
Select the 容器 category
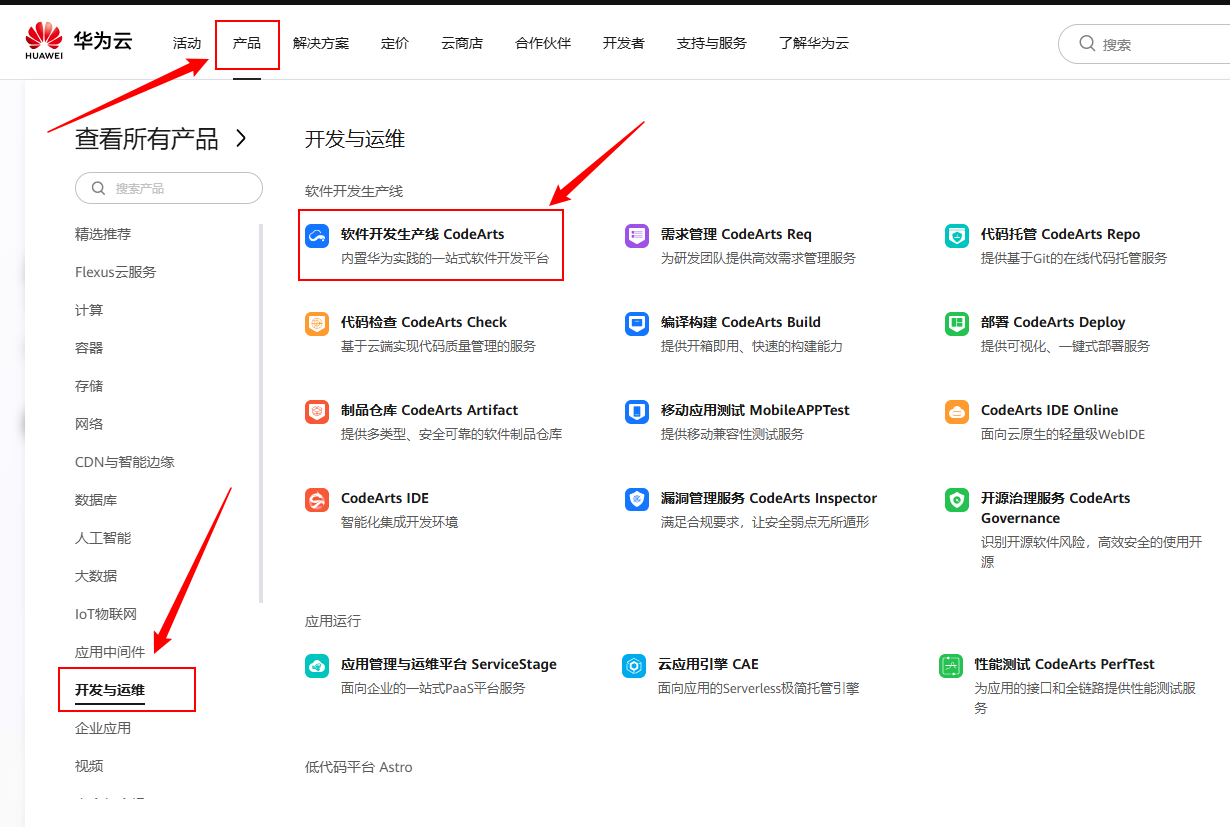pos(89,348)
